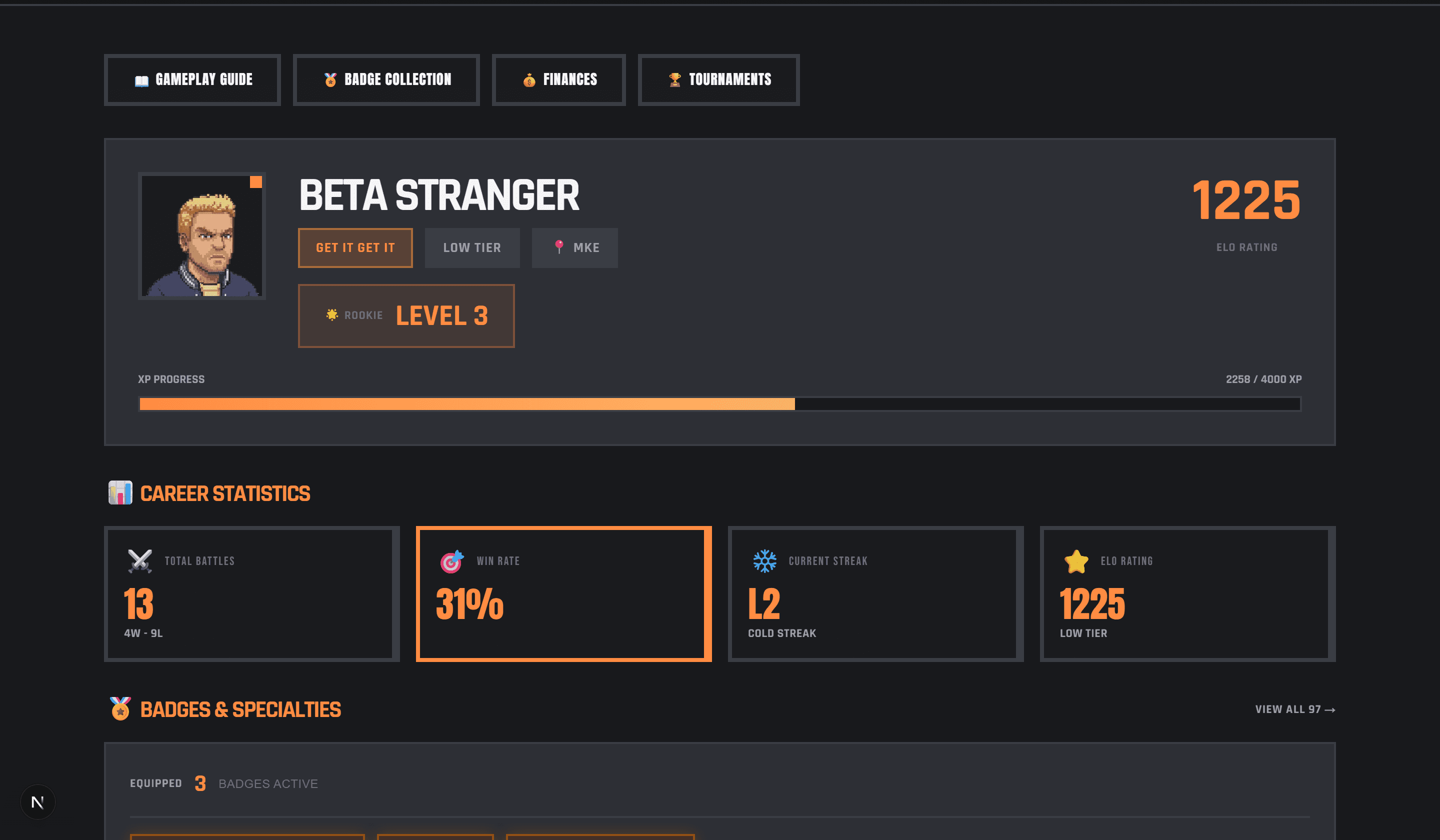The image size is (1440, 840).
Task: Click the money bag icon in Finances
Action: (529, 79)
